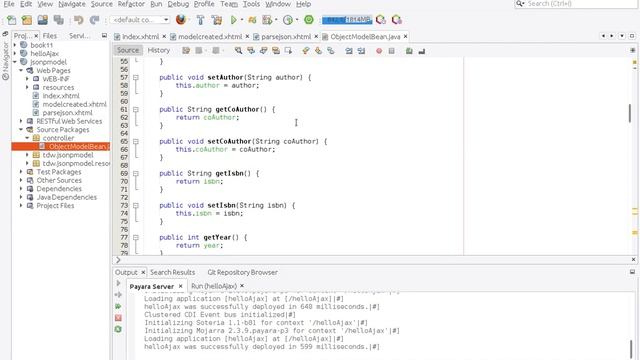Expand the book11 project node

click(15, 45)
